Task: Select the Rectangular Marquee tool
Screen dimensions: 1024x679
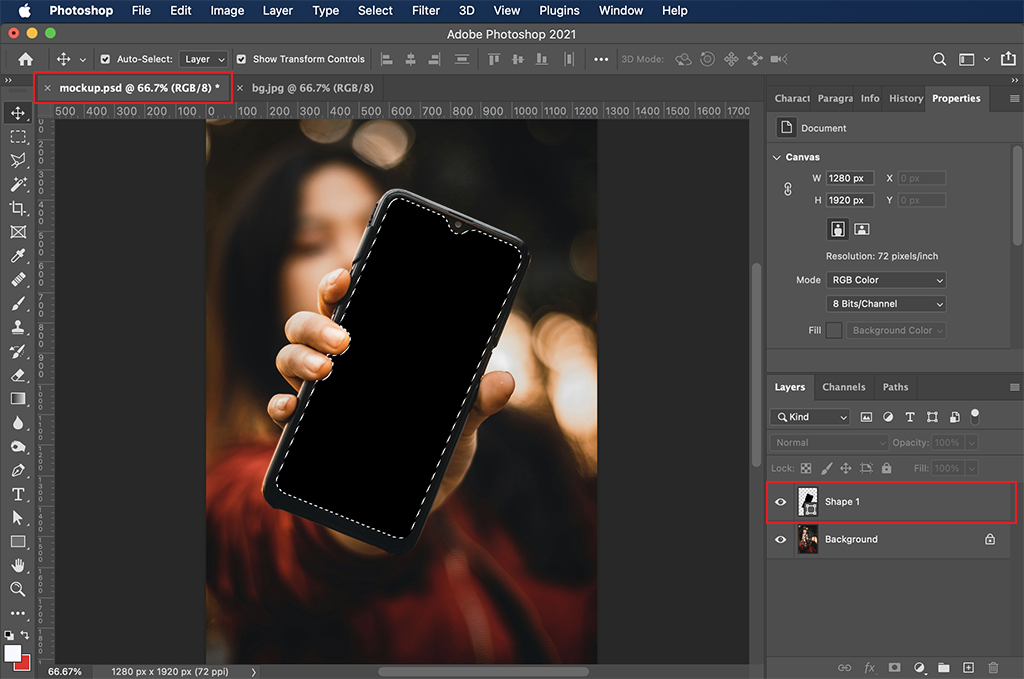Action: 18,137
